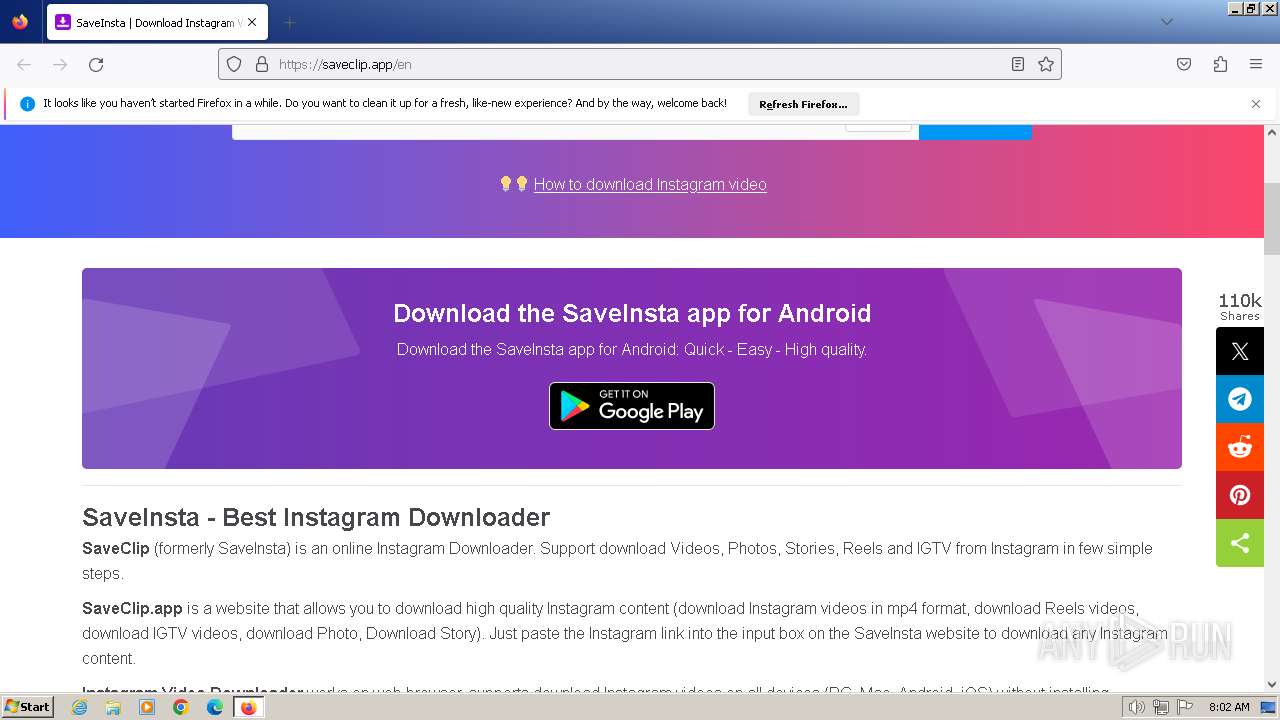The width and height of the screenshot is (1280, 720).
Task: Click Refresh Firefox button
Action: tap(803, 104)
